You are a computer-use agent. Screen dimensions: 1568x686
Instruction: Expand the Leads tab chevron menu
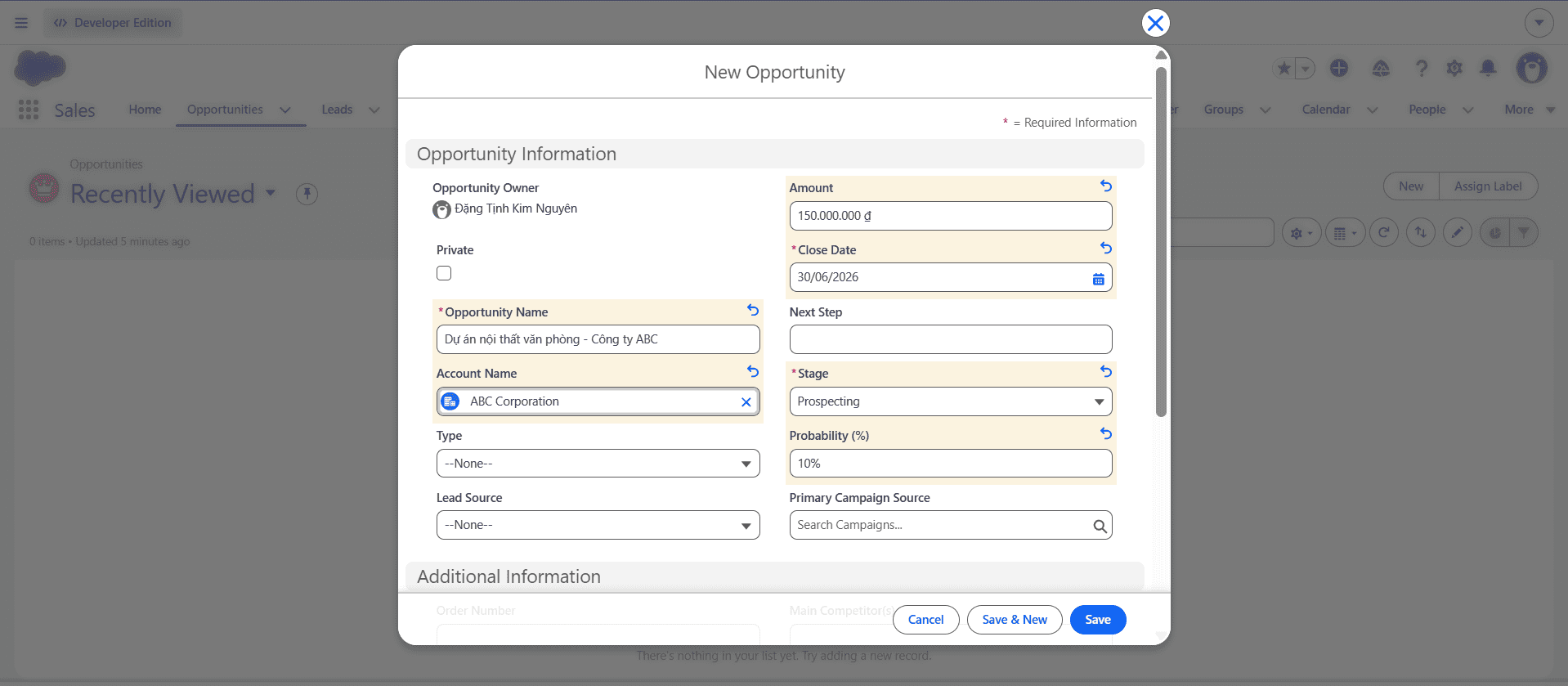point(374,110)
